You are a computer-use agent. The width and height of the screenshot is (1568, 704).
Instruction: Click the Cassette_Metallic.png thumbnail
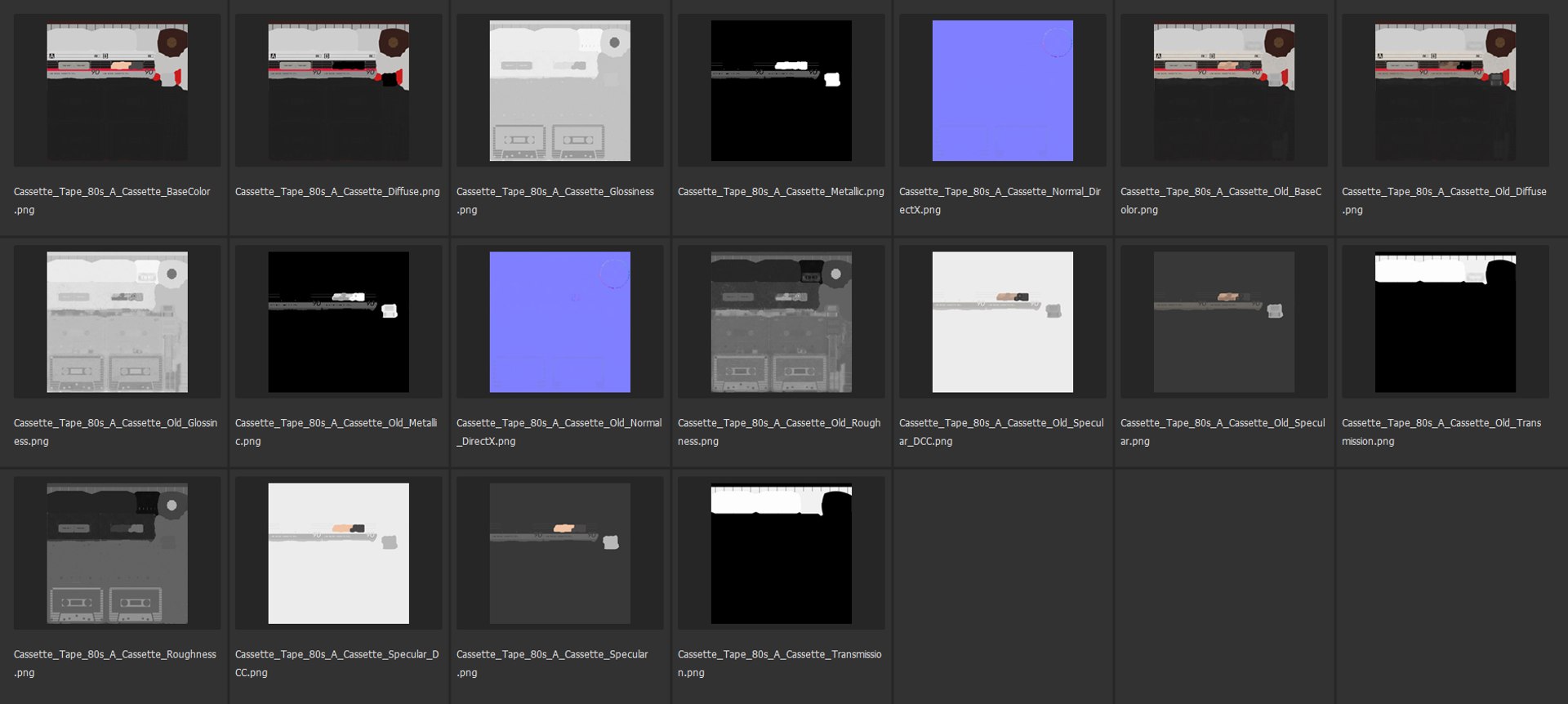tap(781, 91)
